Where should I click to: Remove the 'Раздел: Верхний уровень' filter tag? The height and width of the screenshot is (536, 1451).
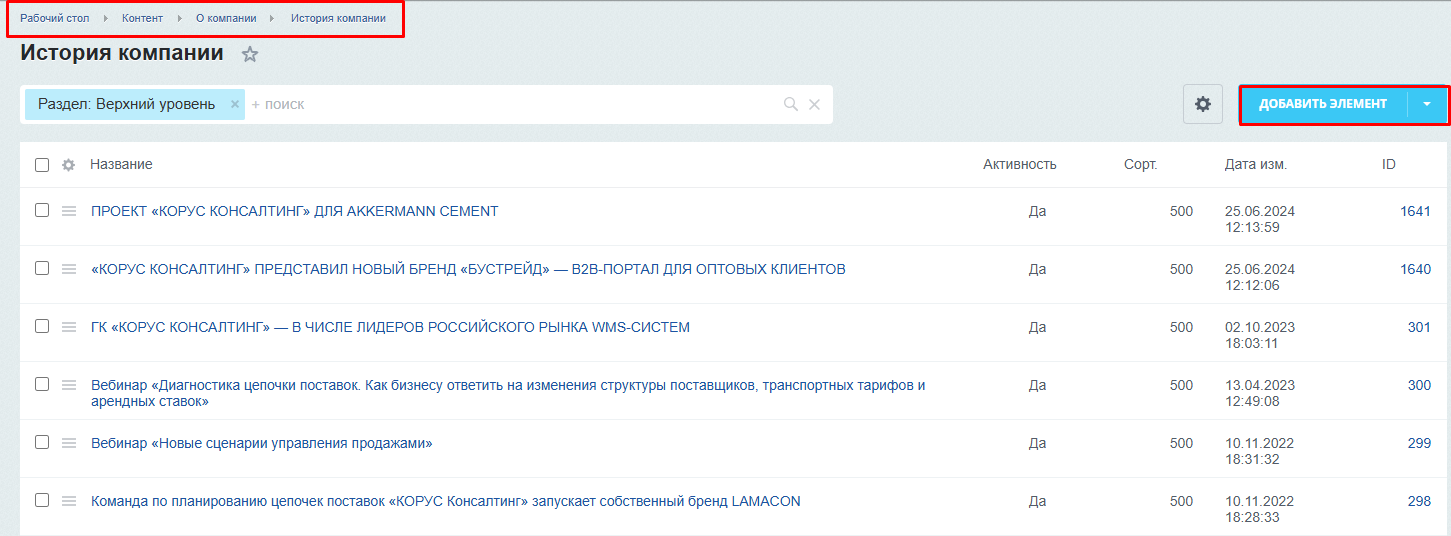click(x=235, y=104)
